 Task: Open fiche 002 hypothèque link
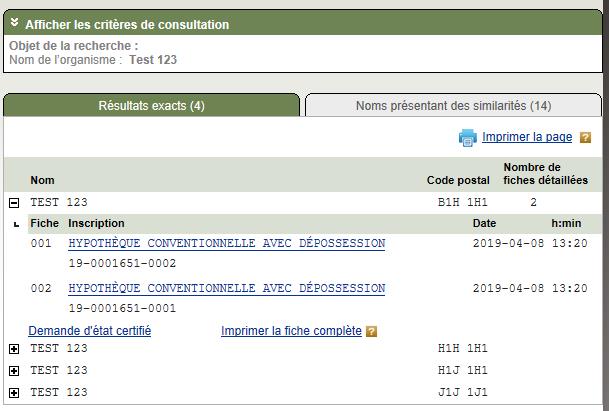[226, 289]
